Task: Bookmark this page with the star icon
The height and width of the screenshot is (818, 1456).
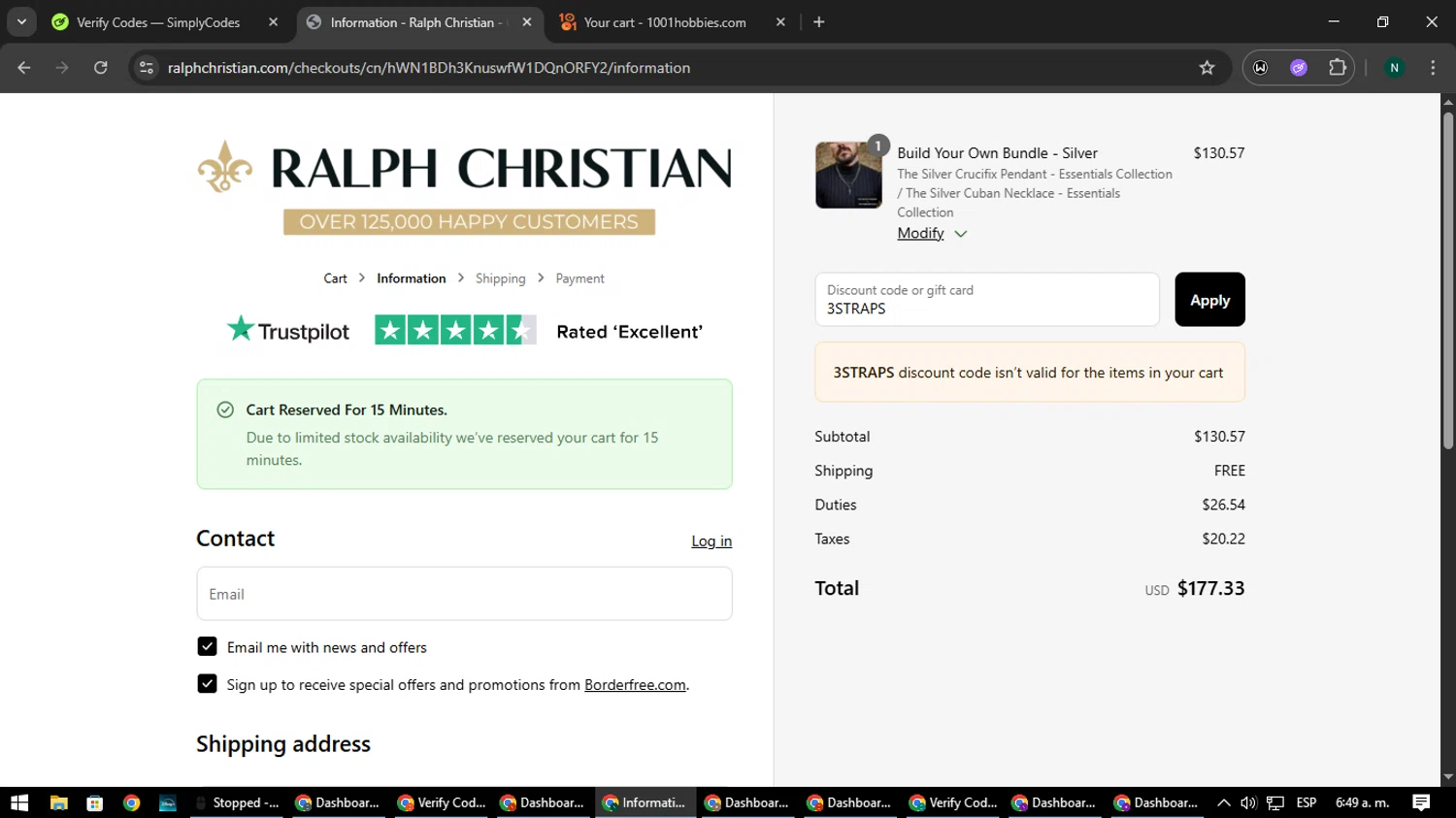Action: point(1207,68)
